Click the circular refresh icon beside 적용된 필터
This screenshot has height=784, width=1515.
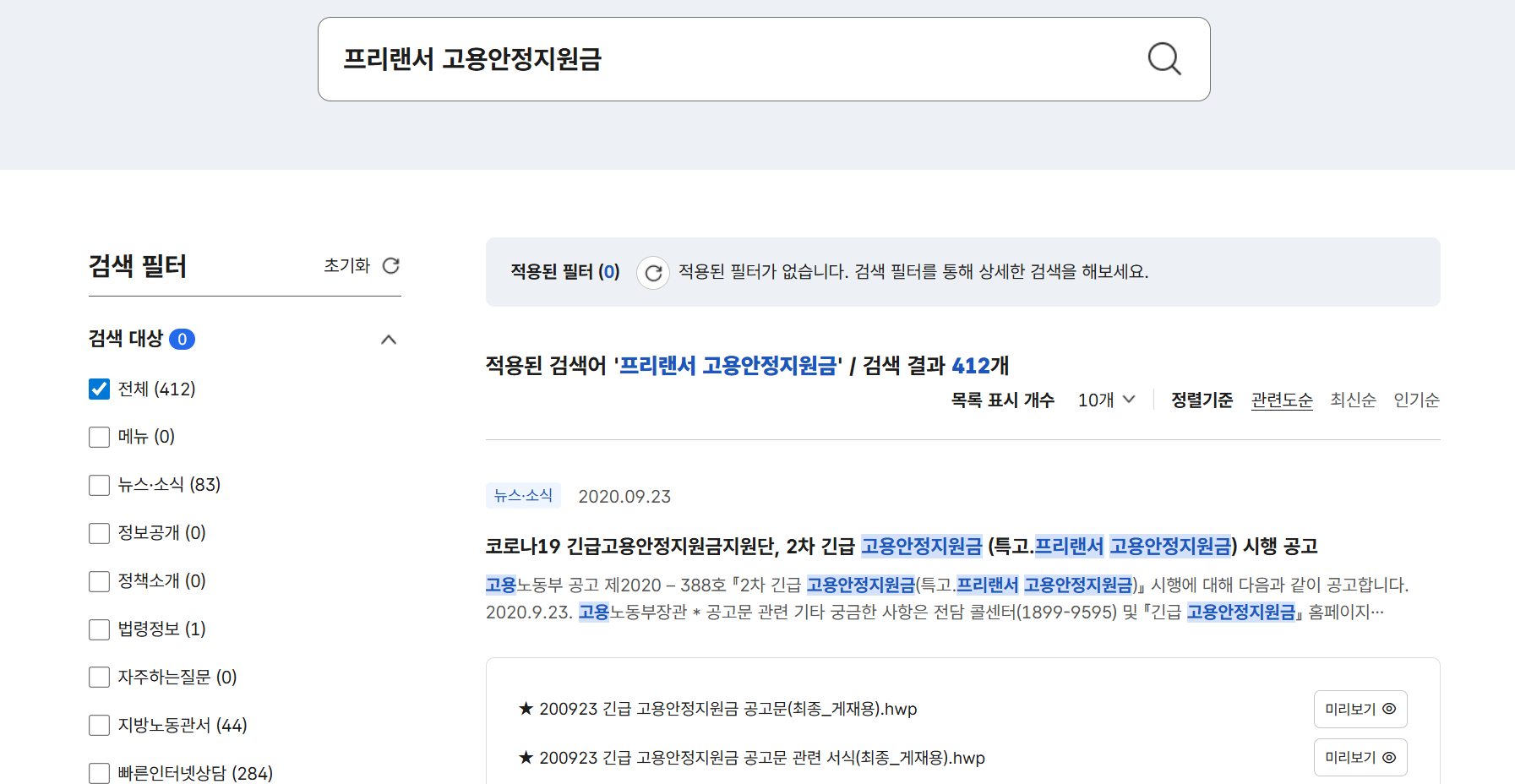pos(653,273)
